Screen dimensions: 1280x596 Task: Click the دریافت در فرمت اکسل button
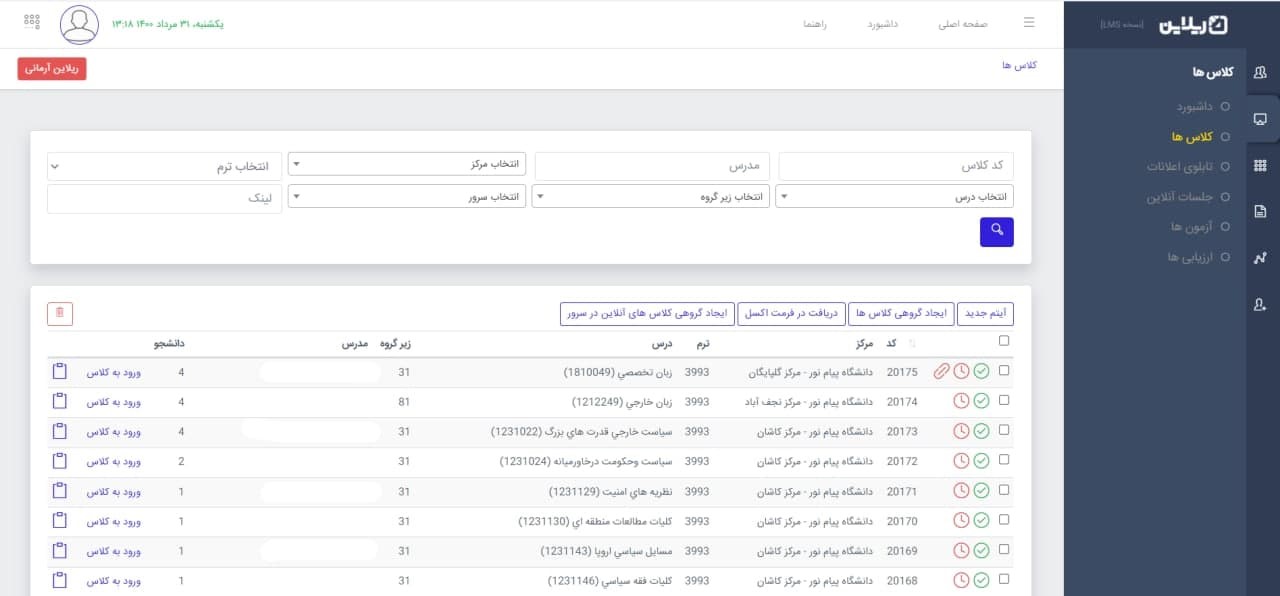[x=792, y=314]
